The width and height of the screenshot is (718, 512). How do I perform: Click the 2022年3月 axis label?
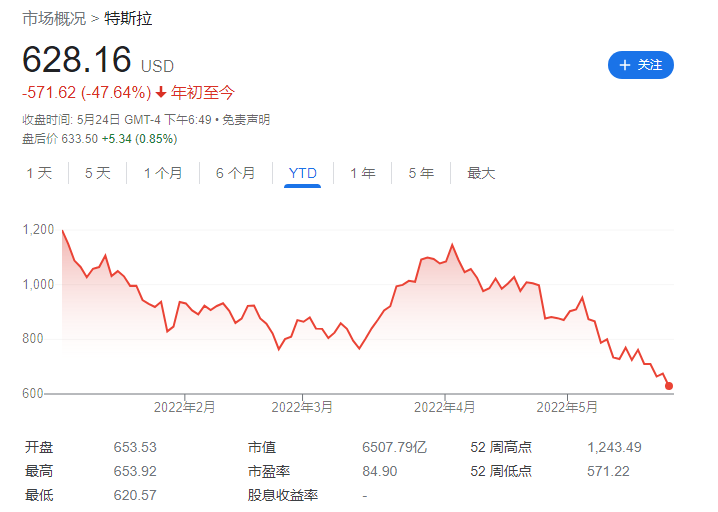click(302, 407)
